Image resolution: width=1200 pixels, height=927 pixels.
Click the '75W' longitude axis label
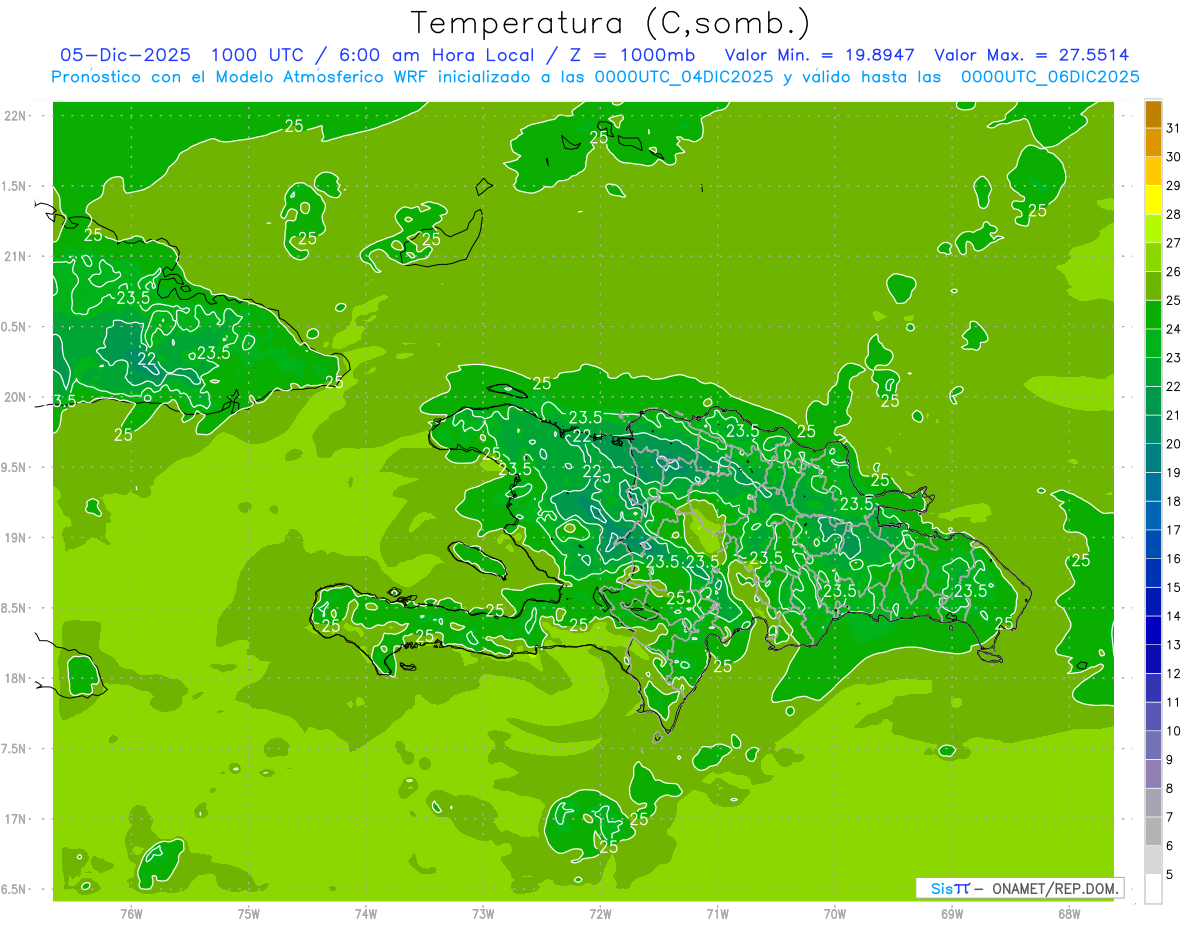[x=249, y=913]
